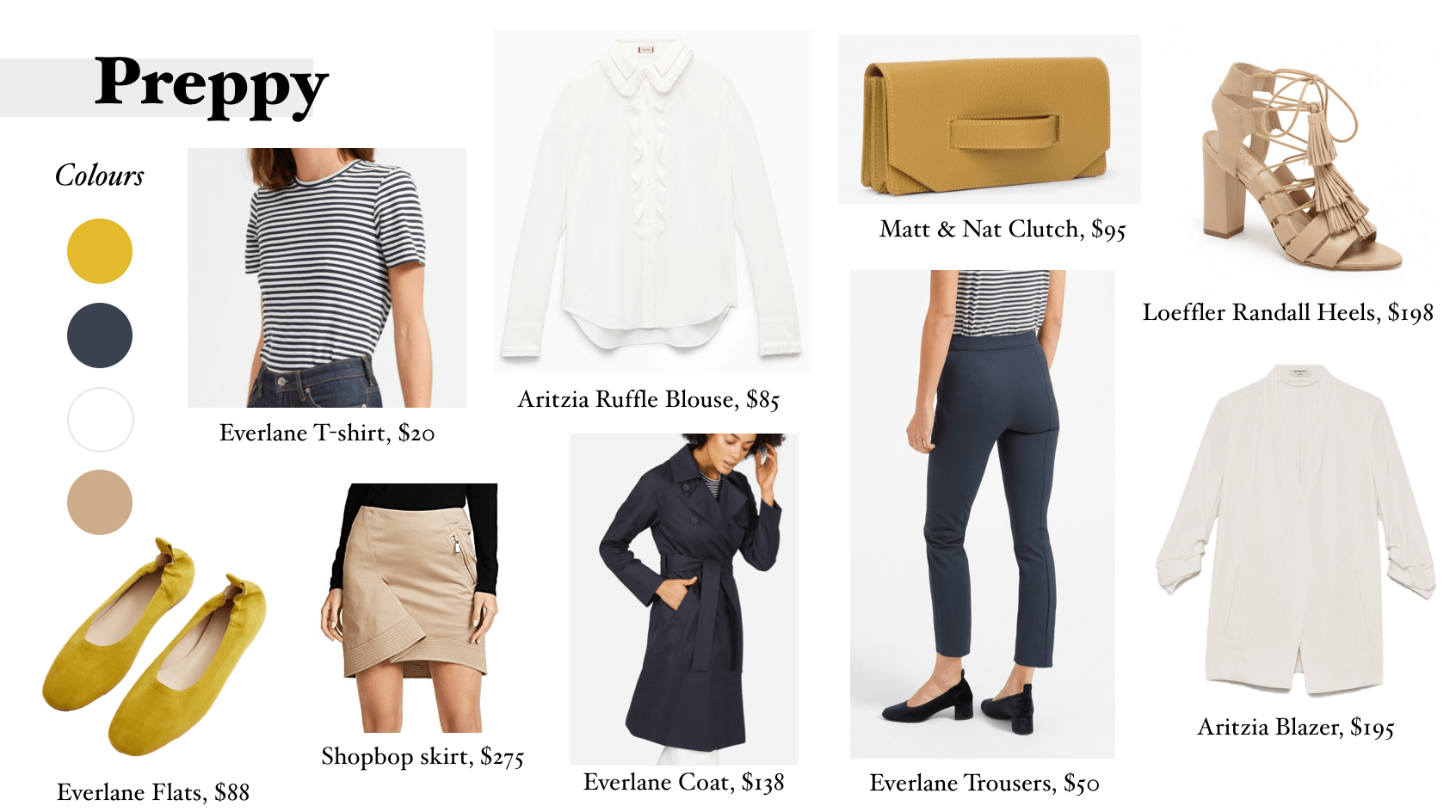1456x812 pixels.
Task: Click the Shopbop skirt, $275 caption
Action: pos(423,757)
